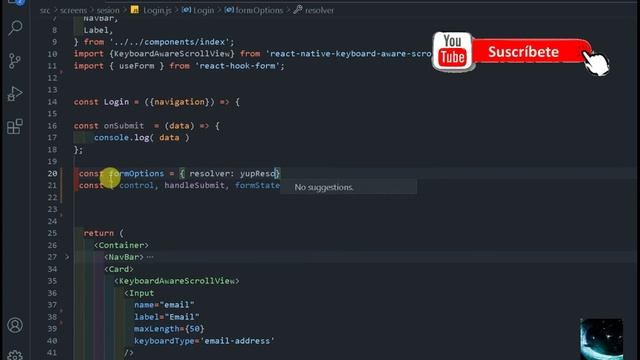Click the red Suscríbete button

[531, 51]
